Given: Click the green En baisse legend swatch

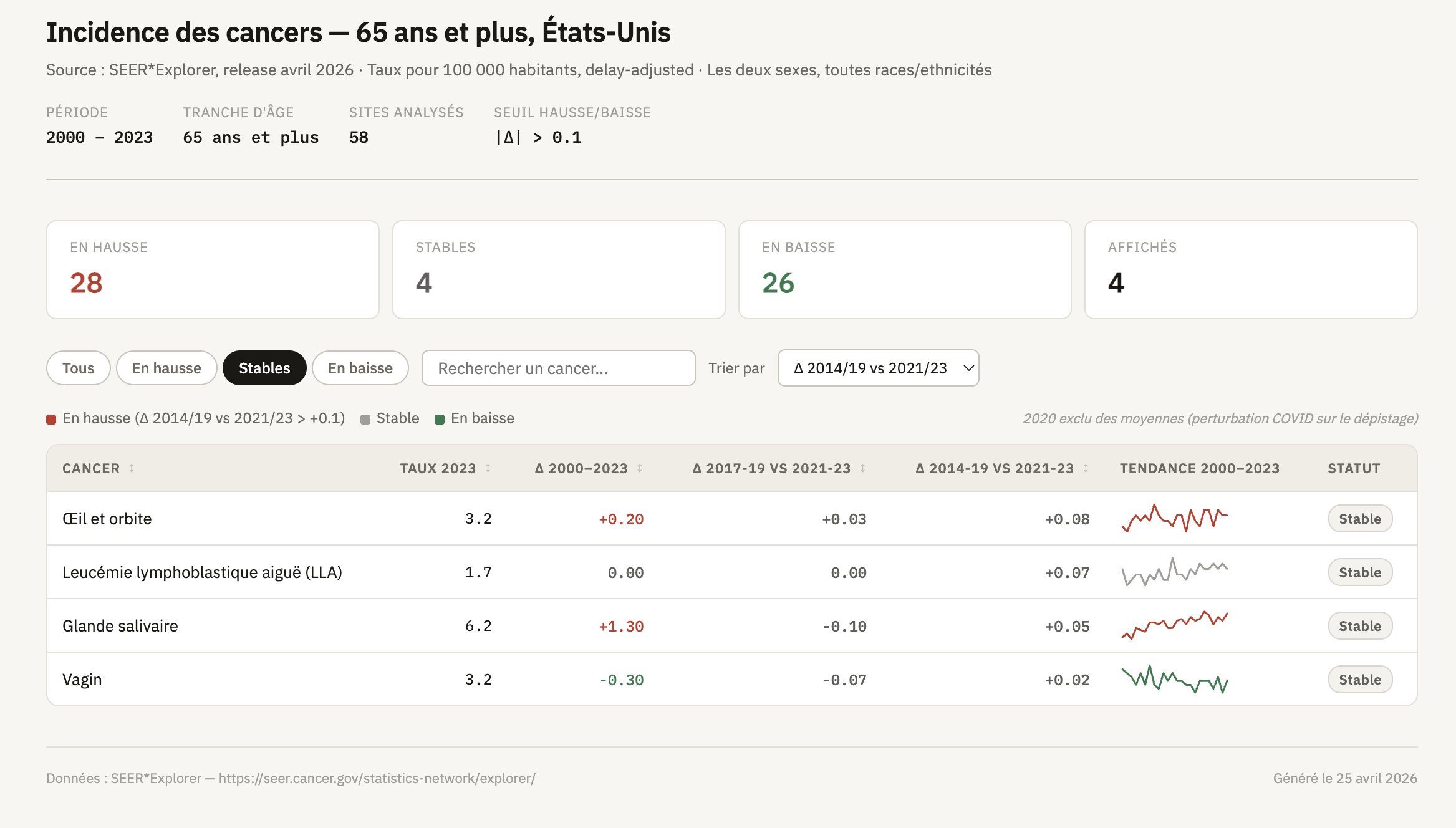Looking at the screenshot, I should pos(440,420).
